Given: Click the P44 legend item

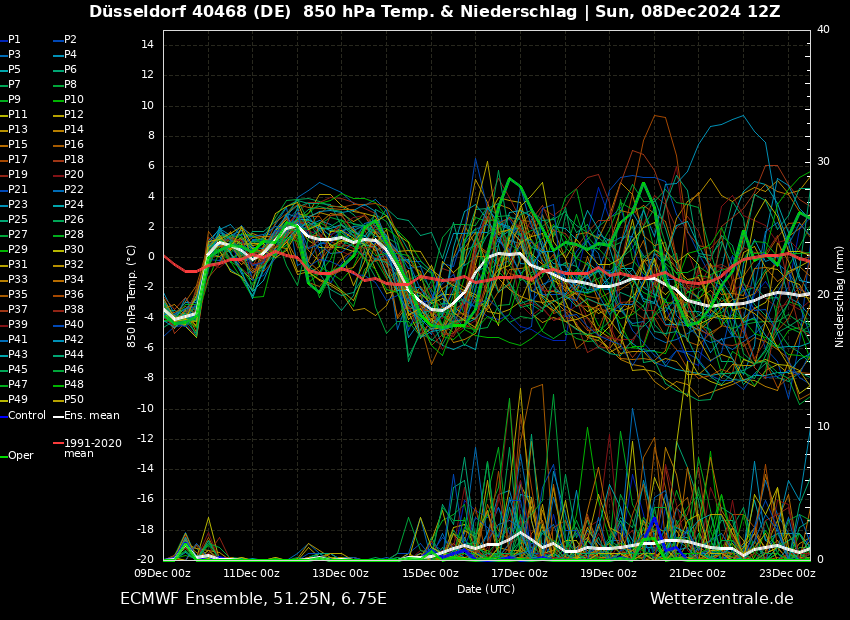Looking at the screenshot, I should click(74, 355).
